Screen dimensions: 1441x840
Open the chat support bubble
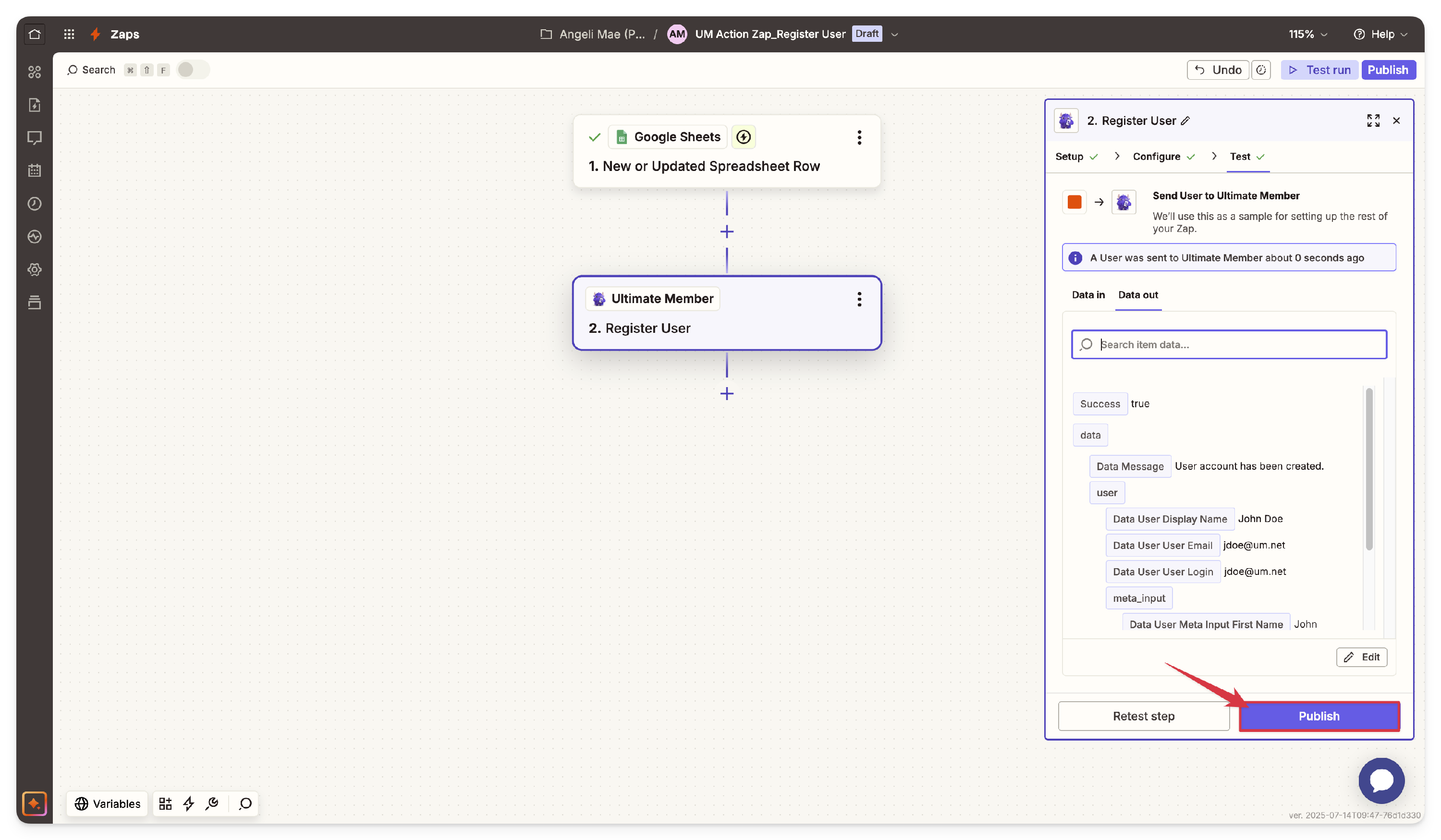(x=1381, y=780)
